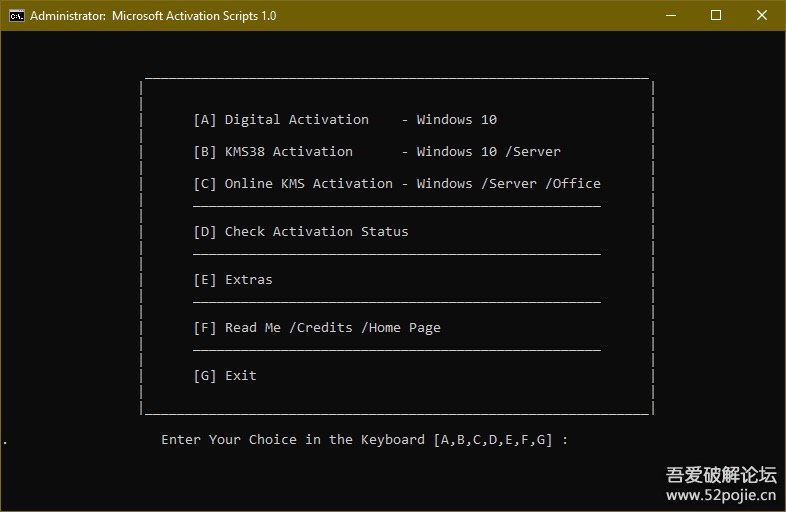Click the Enter Your Choice prompt text
Image resolution: width=786 pixels, height=512 pixels.
tap(293, 440)
